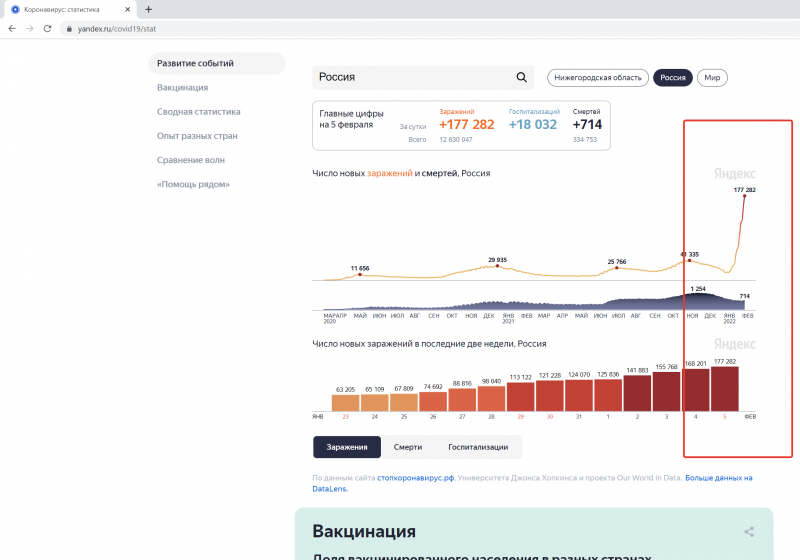The width and height of the screenshot is (800, 560).
Task: Open Сводная статистика in sidebar
Action: [x=198, y=112]
